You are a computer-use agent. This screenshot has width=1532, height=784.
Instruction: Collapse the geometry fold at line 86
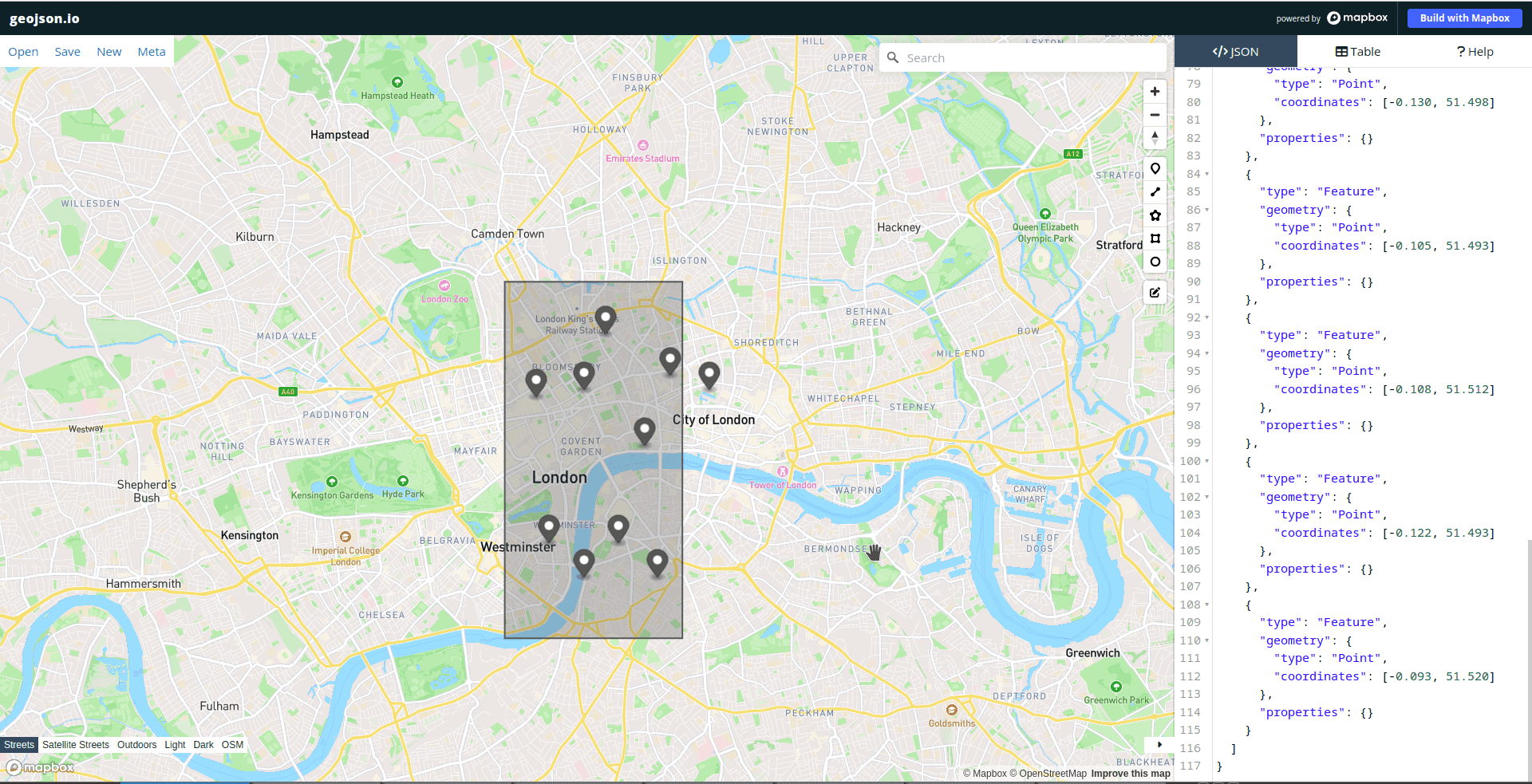[1206, 210]
